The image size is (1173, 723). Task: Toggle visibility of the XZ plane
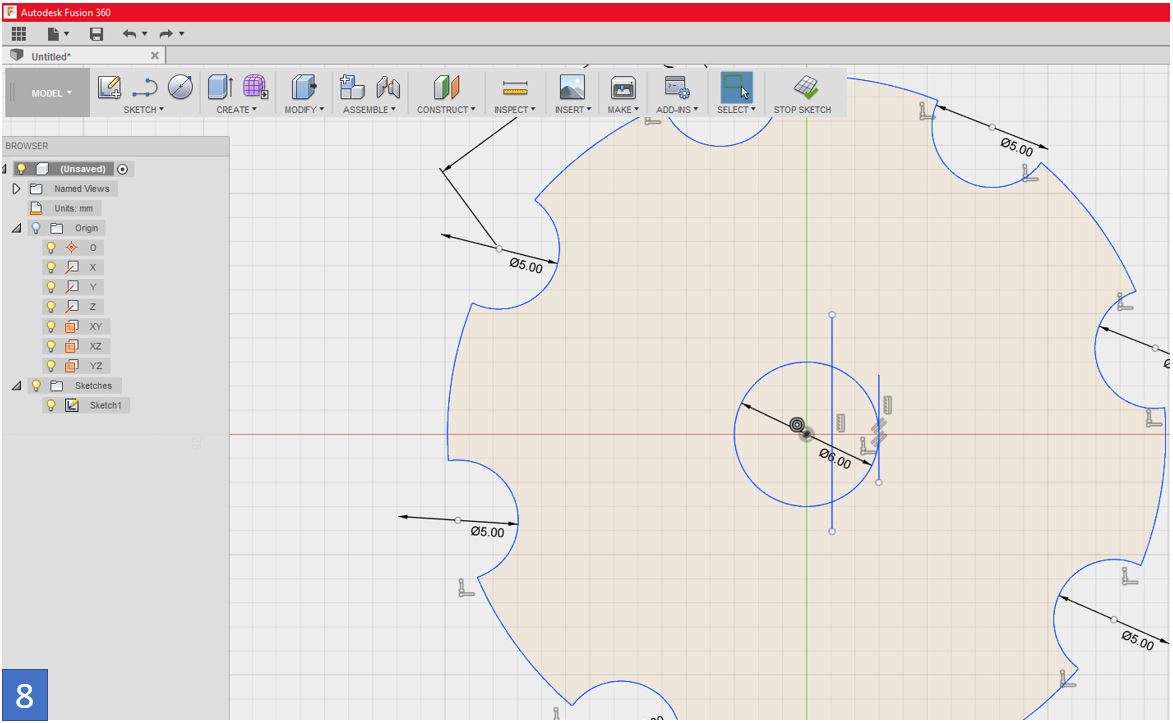[x=51, y=346]
